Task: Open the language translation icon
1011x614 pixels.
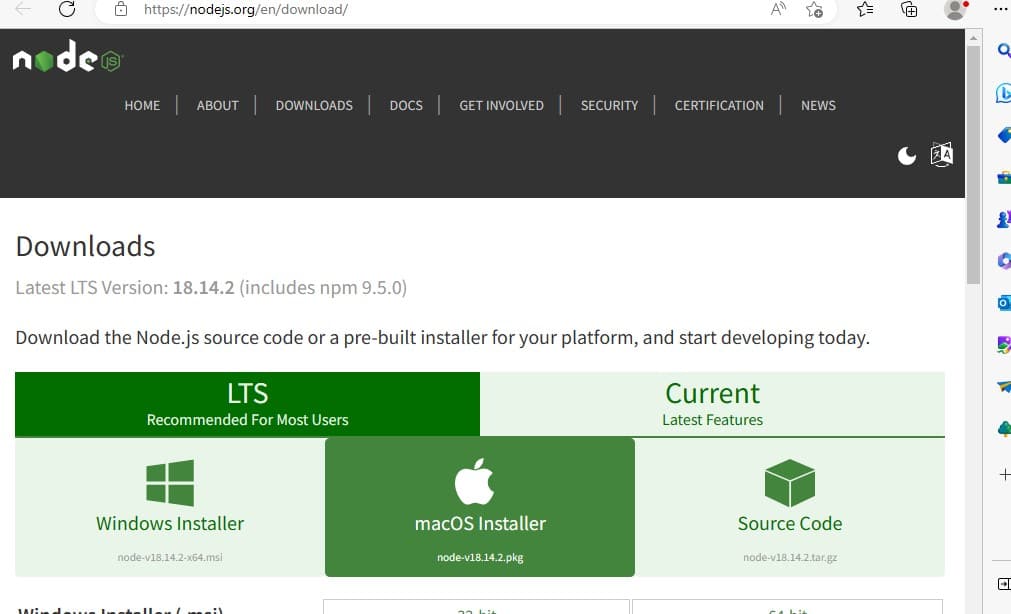Action: (941, 155)
